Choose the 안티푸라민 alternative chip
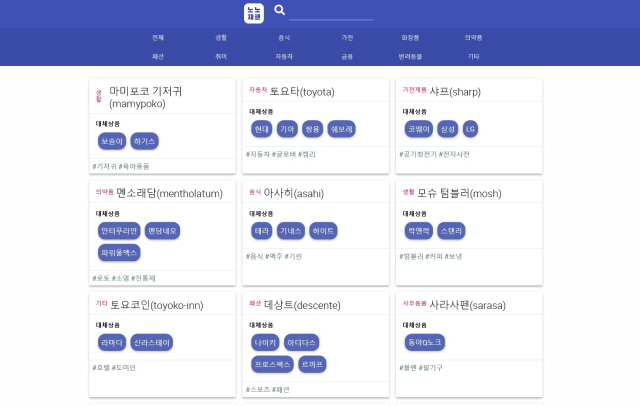This screenshot has width=640, height=406. 119,231
